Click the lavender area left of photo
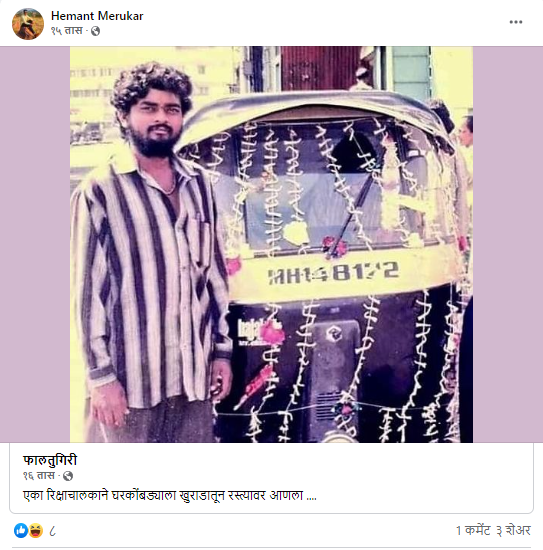The height and width of the screenshot is (550, 543). (35, 244)
